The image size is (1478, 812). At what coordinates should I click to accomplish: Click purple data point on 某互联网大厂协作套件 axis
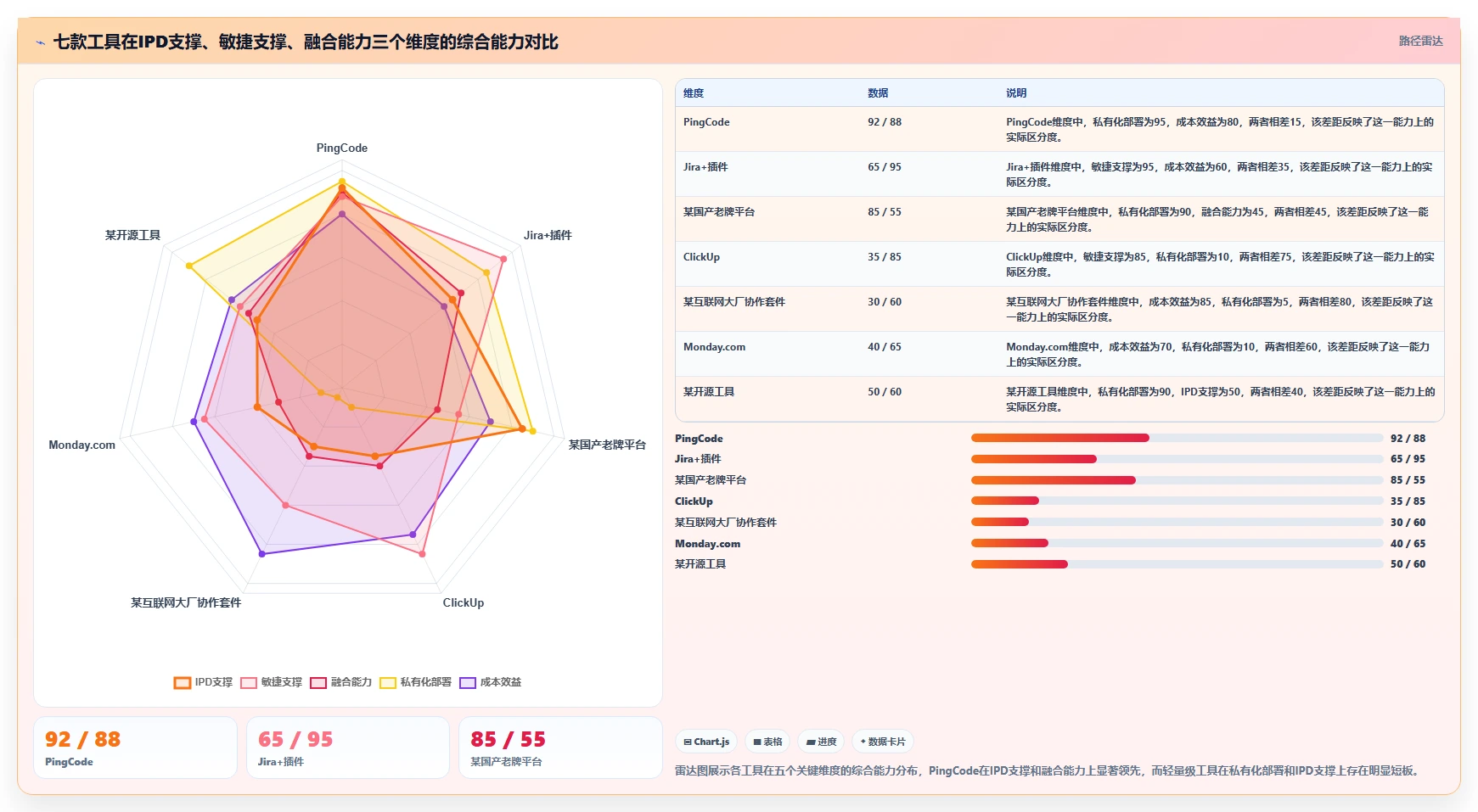(x=261, y=554)
